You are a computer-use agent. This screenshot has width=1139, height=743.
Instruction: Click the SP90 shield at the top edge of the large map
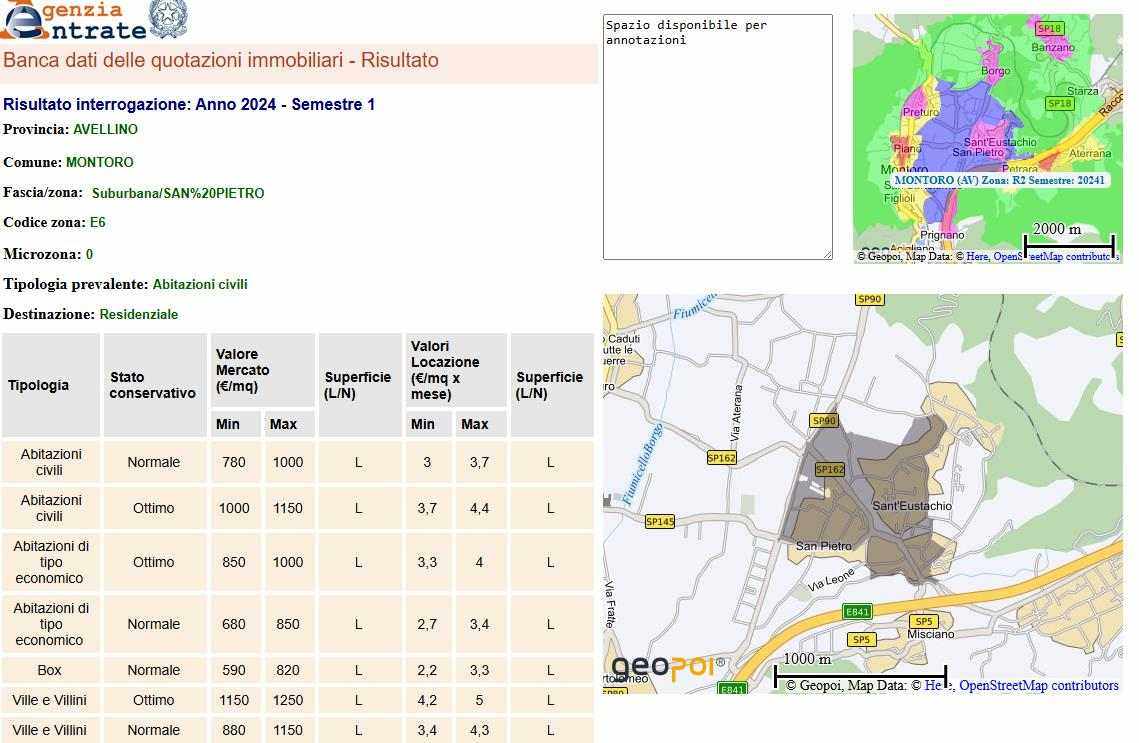[x=870, y=299]
